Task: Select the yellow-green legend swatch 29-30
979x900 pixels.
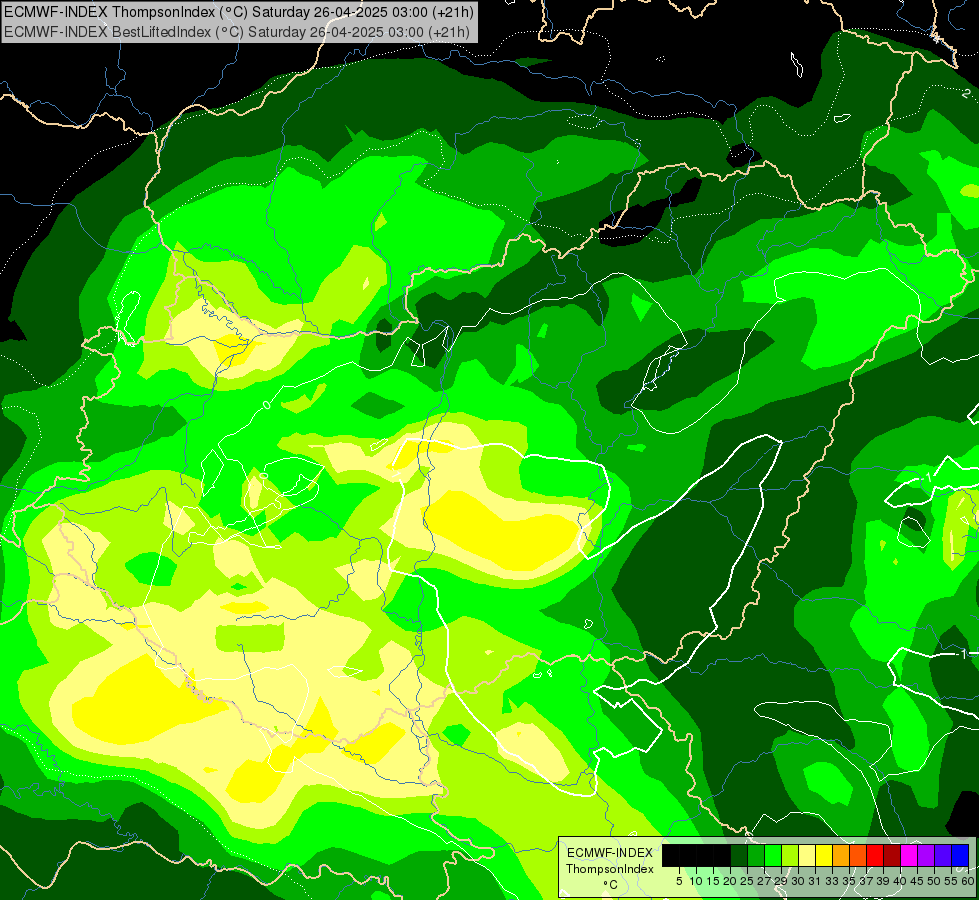Action: [790, 855]
